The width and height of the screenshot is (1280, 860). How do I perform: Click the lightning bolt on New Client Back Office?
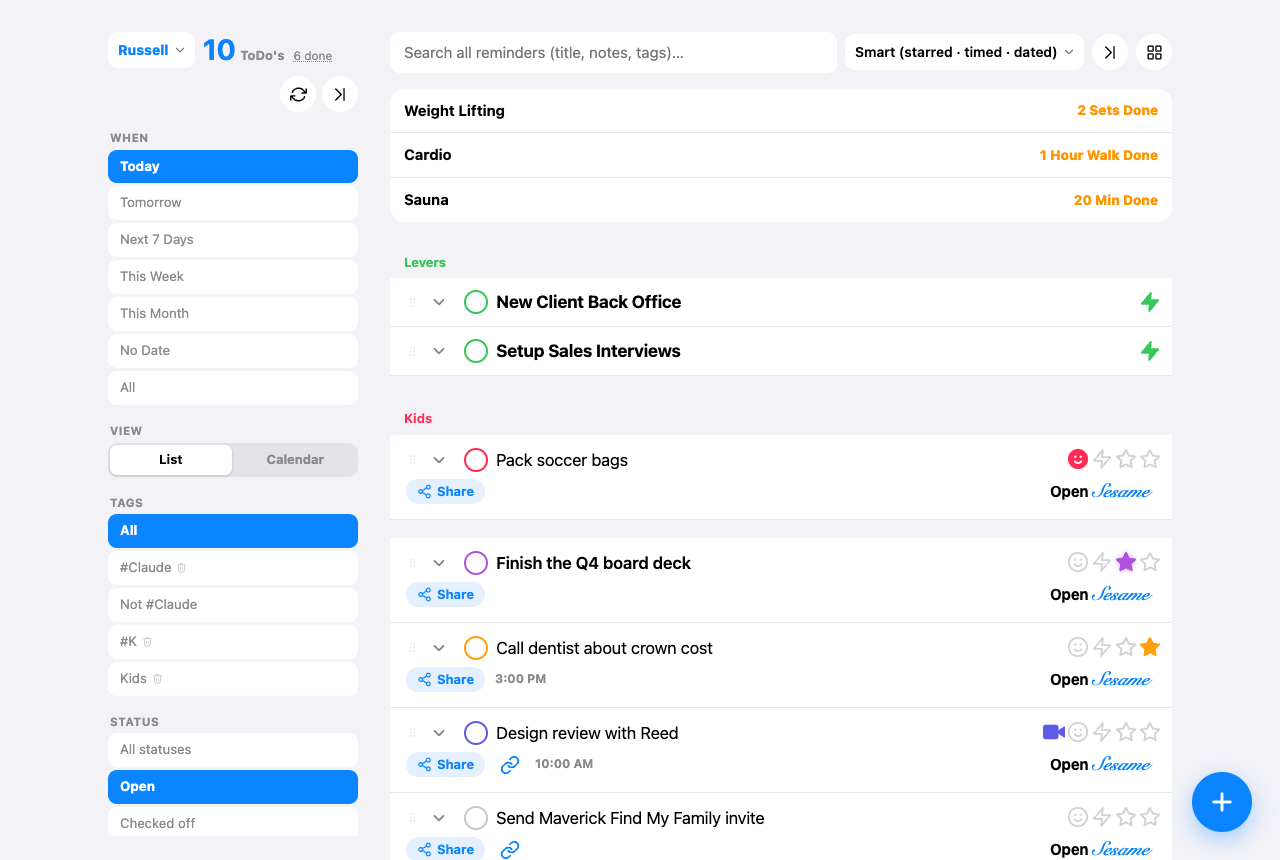1150,302
